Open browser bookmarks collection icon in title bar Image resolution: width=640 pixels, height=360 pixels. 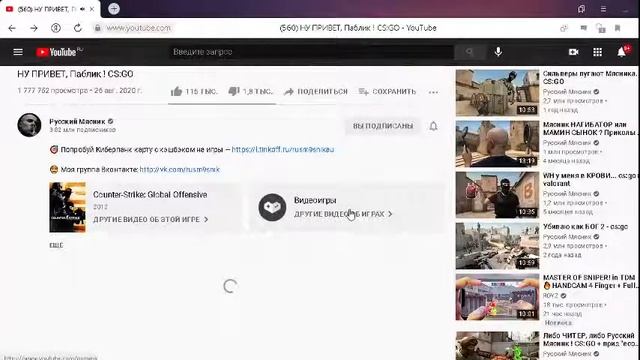[582, 9]
